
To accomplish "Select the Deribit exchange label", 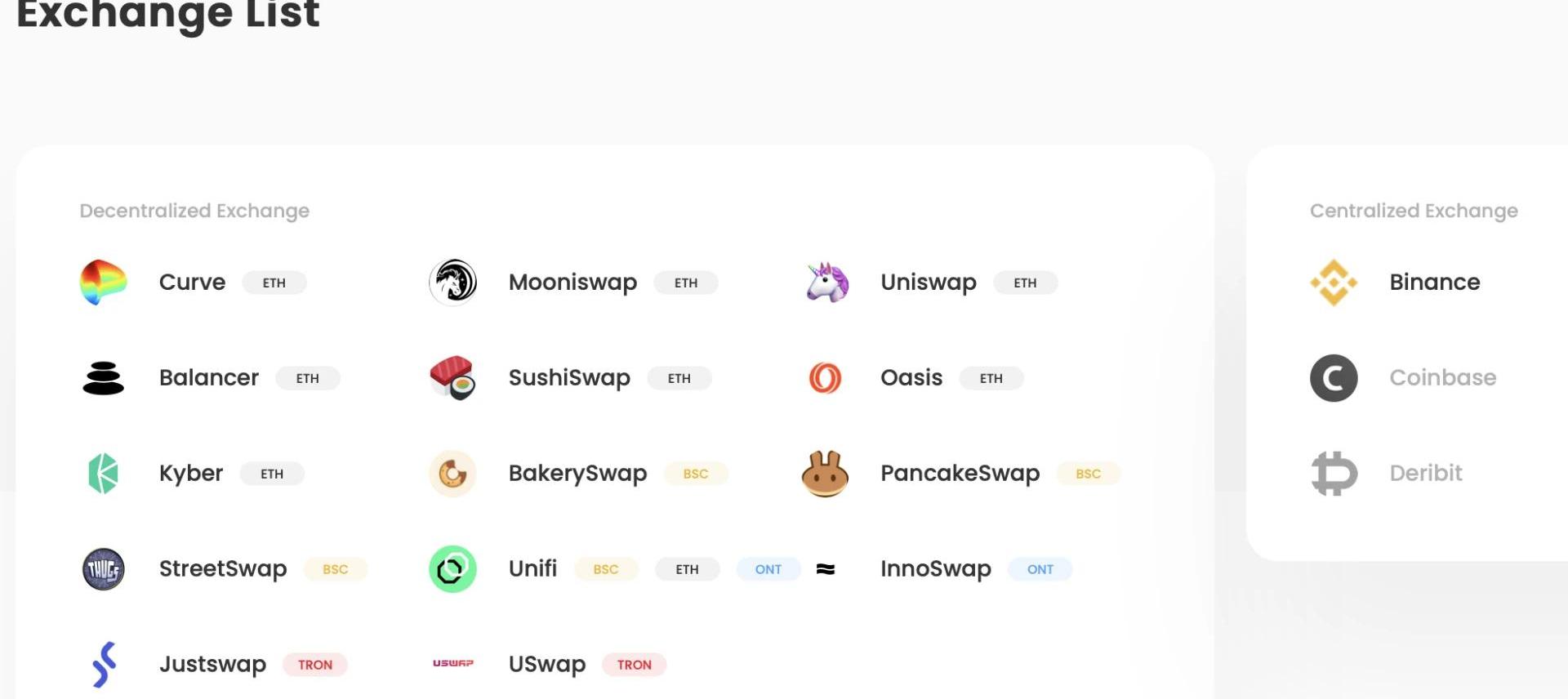I will click(1425, 474).
